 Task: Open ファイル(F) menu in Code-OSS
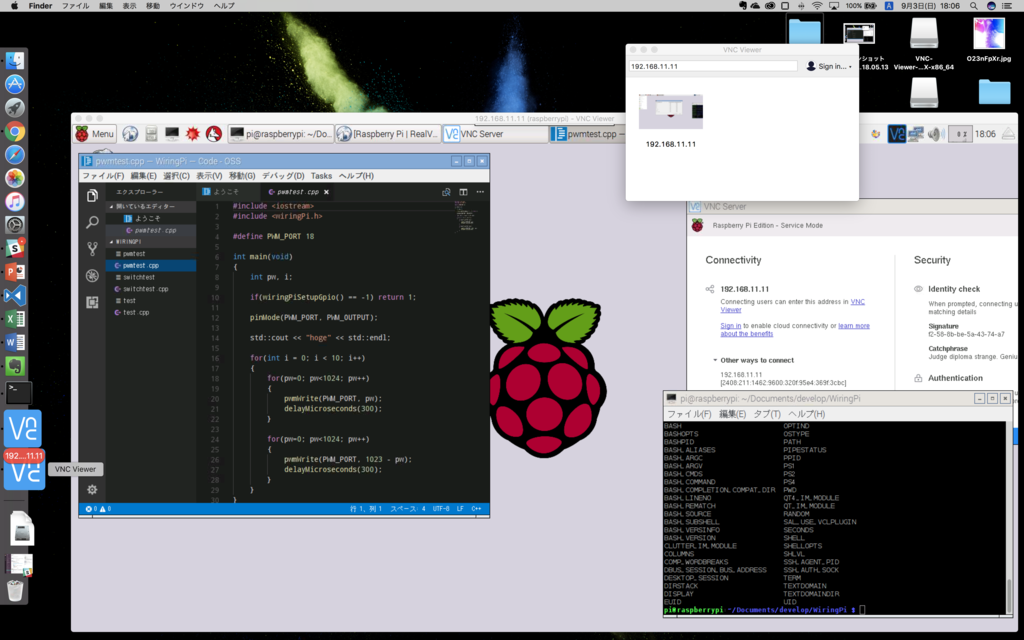103,176
